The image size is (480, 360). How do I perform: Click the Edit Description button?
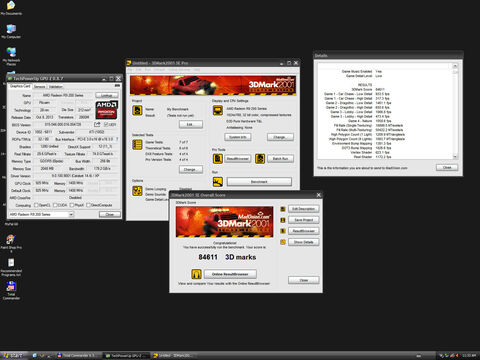coord(303,209)
